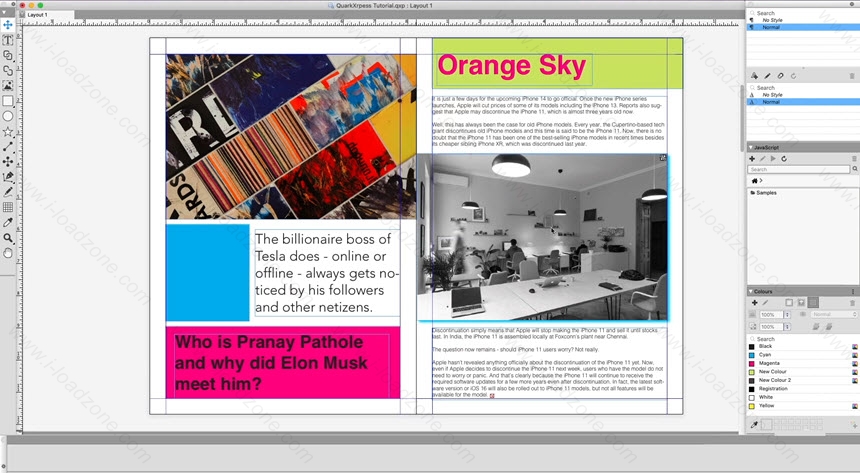This screenshot has width=860, height=473.
Task: Adjust the opacity percentage stepper
Action: 787,326
